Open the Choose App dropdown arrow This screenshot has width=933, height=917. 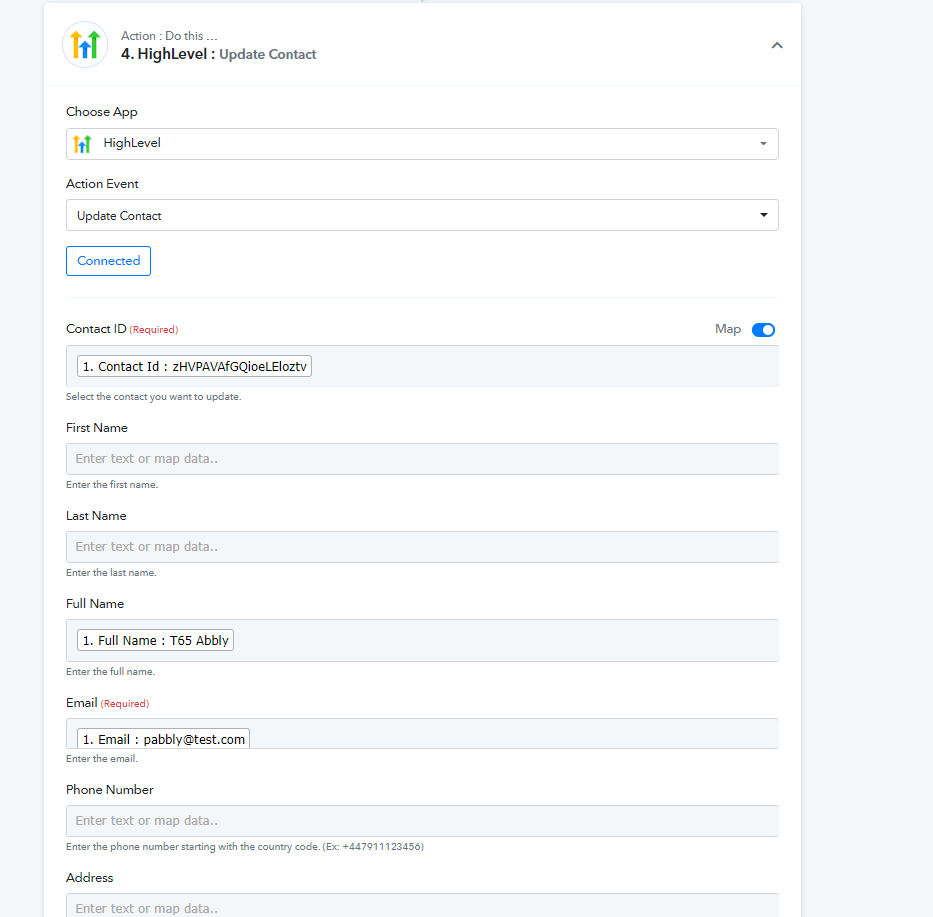pos(763,144)
